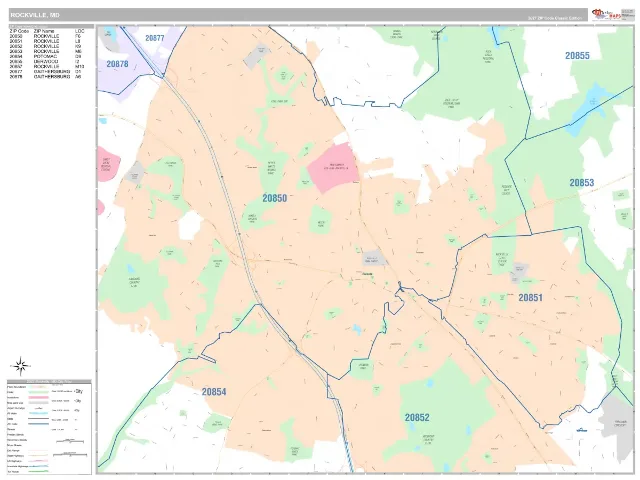Select the 20877 GAITHERSBURG row in ZIP table
This screenshot has height=480, width=640.
coord(45,71)
